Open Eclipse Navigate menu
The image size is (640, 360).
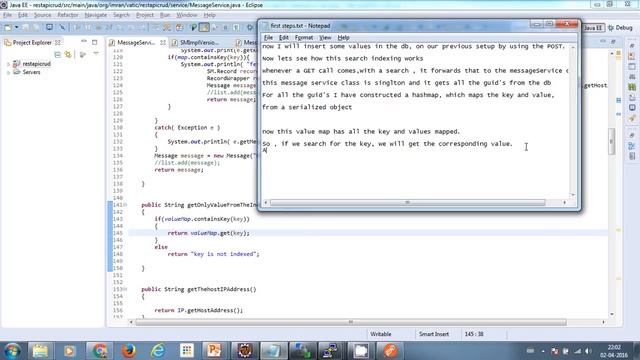click(x=96, y=15)
